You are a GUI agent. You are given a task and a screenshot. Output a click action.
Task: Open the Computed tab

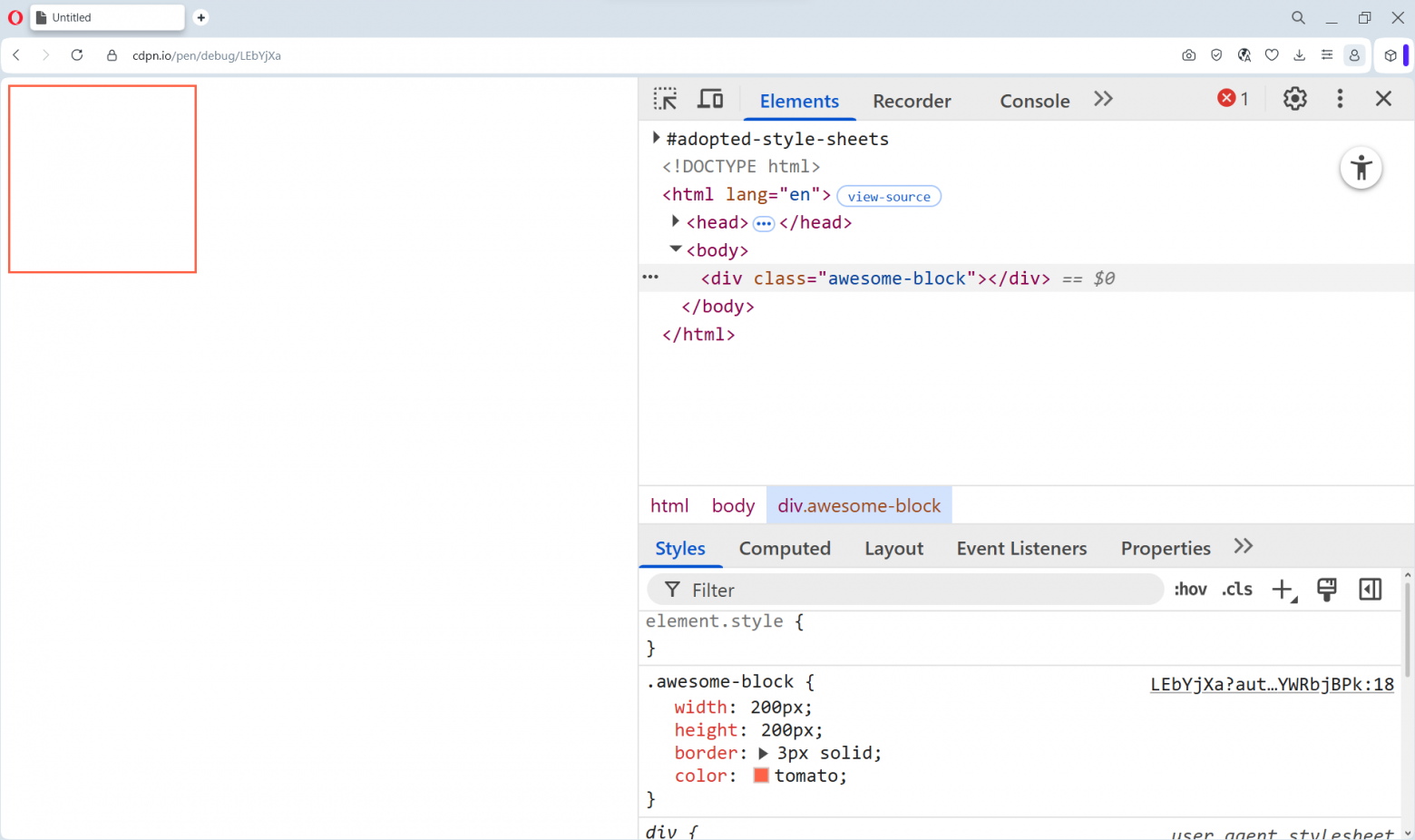click(x=785, y=548)
